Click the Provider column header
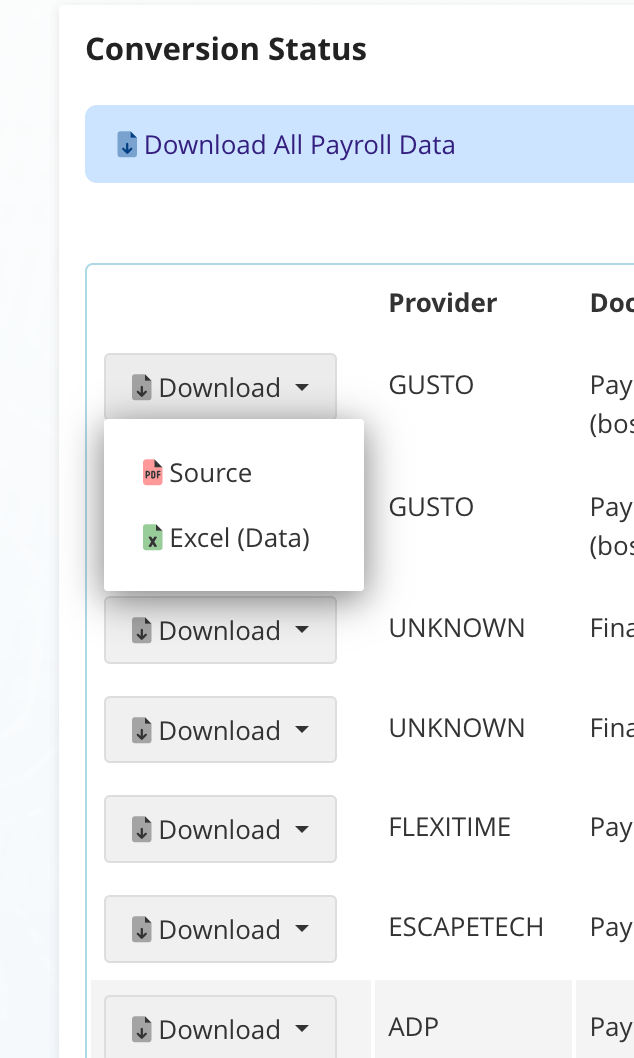This screenshot has height=1058, width=634. pos(442,303)
